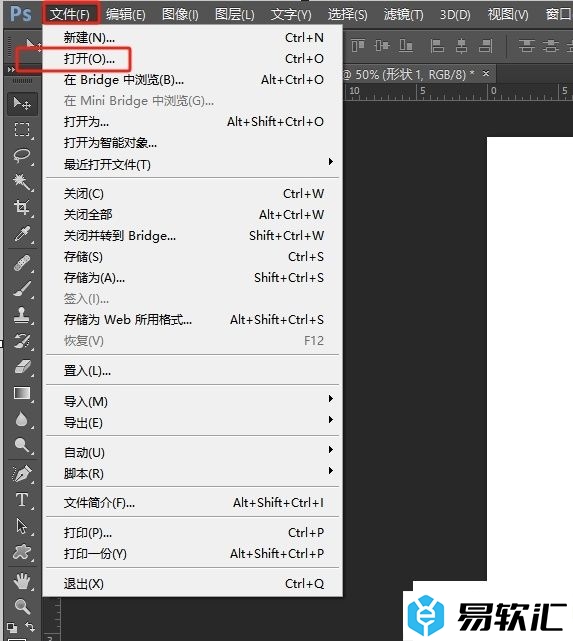Open the 图层(L) menu

pos(235,14)
